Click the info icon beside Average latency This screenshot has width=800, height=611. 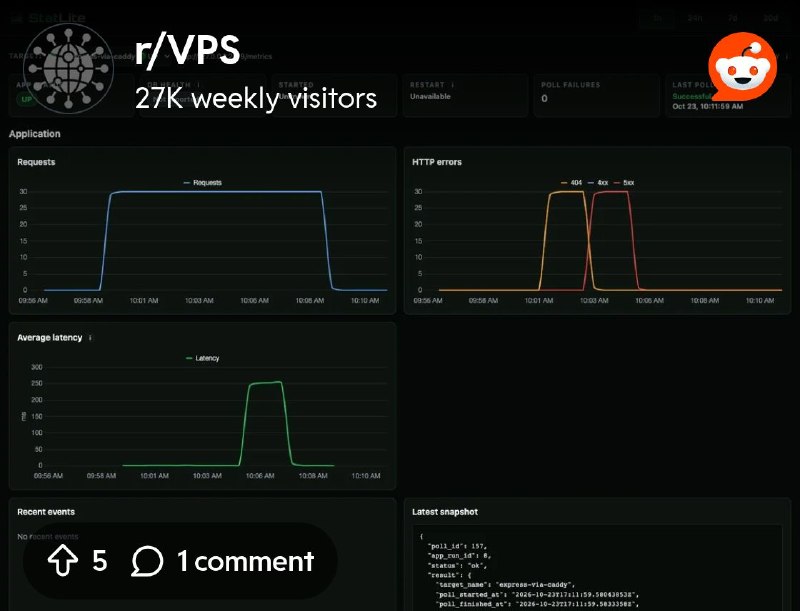pyautogui.click(x=90, y=338)
